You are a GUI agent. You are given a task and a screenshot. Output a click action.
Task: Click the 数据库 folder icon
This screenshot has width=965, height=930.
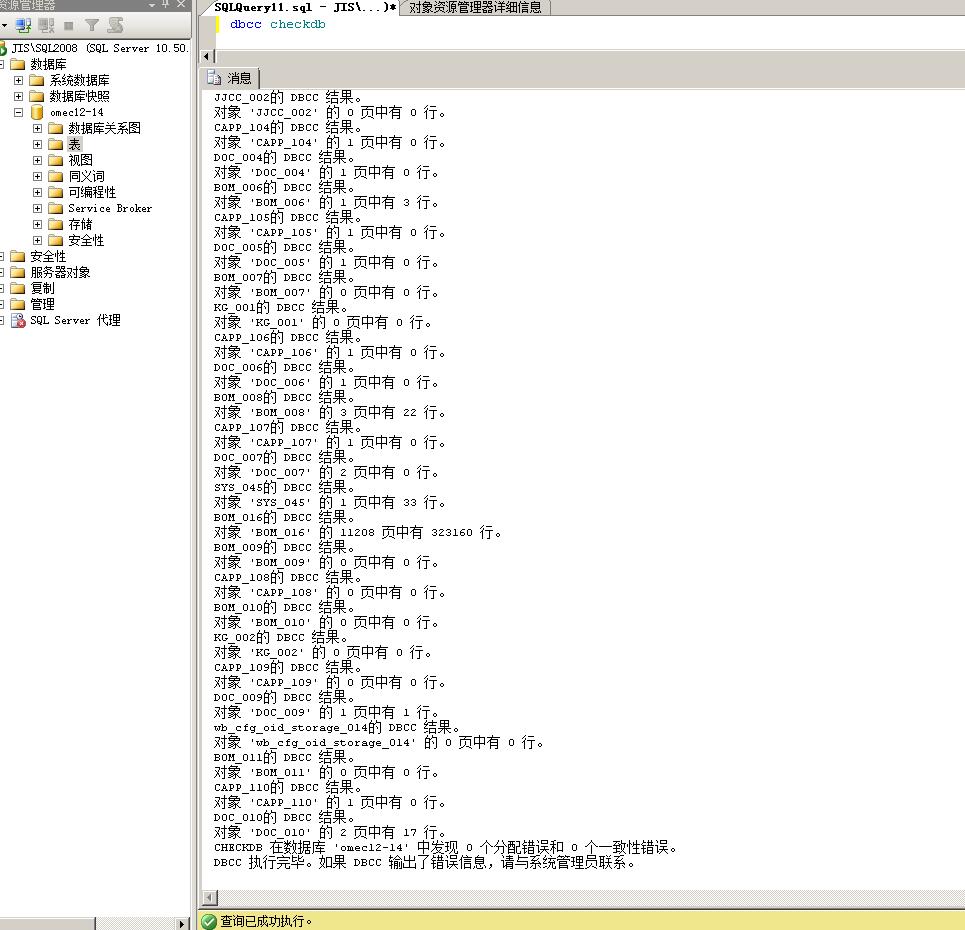click(18, 64)
